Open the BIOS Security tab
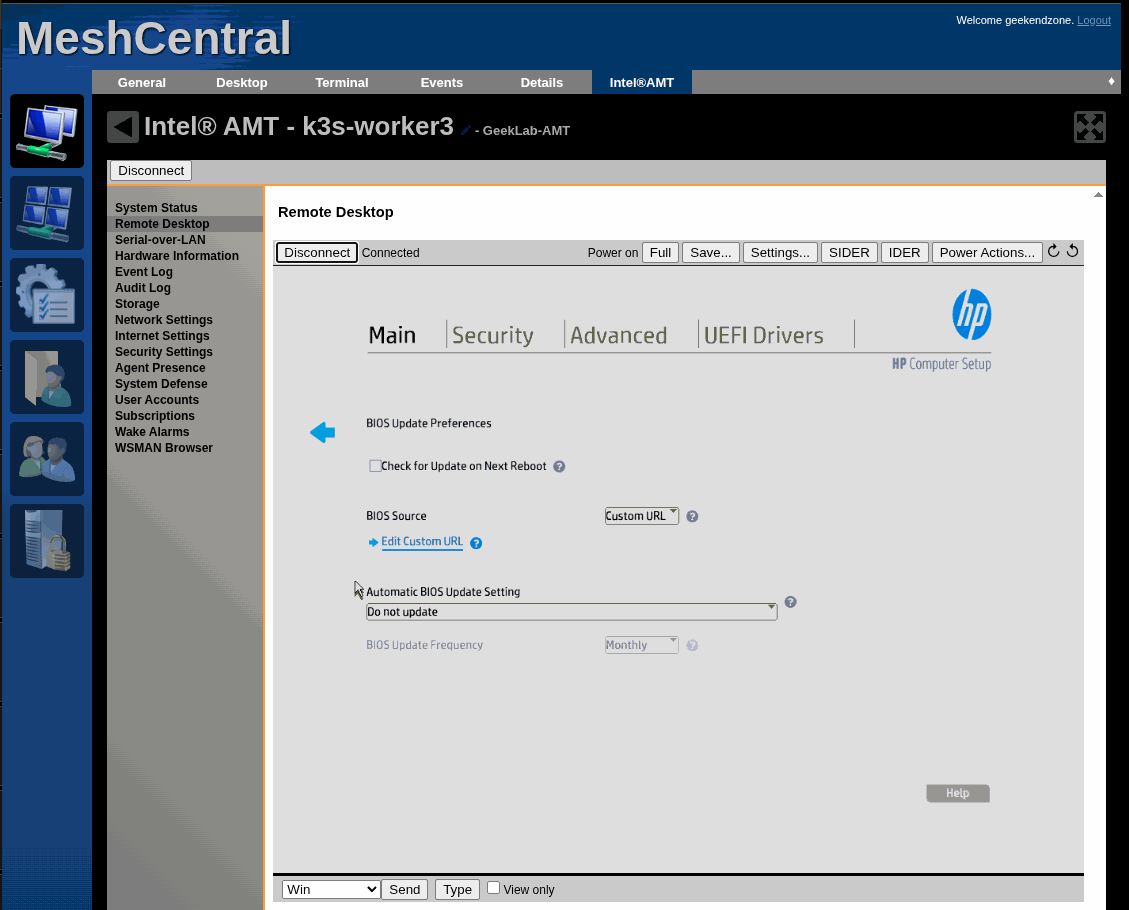 pyautogui.click(x=493, y=335)
